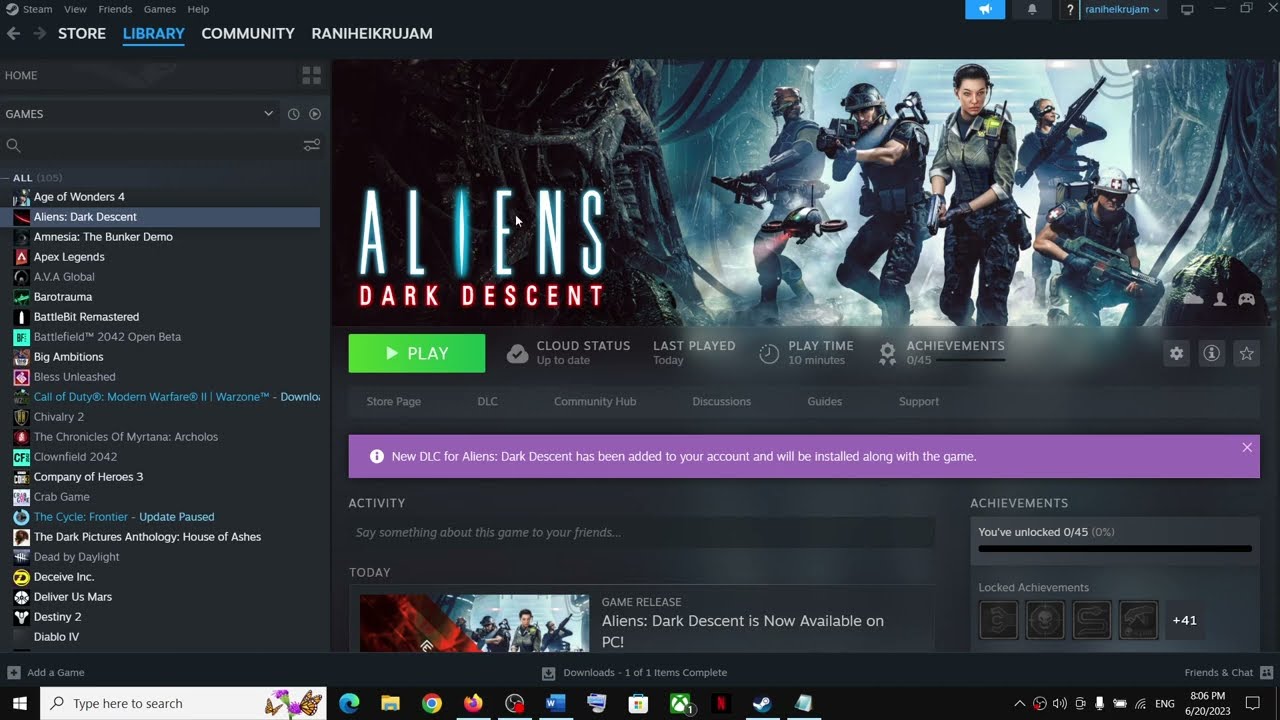This screenshot has width=1280, height=720.
Task: Click the Add a Game plus icon
Action: [13, 672]
